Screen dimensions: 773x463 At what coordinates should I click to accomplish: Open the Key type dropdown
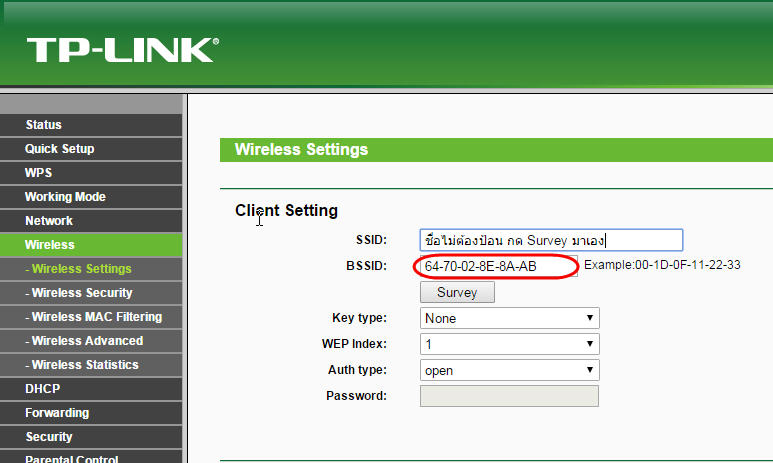(510, 318)
